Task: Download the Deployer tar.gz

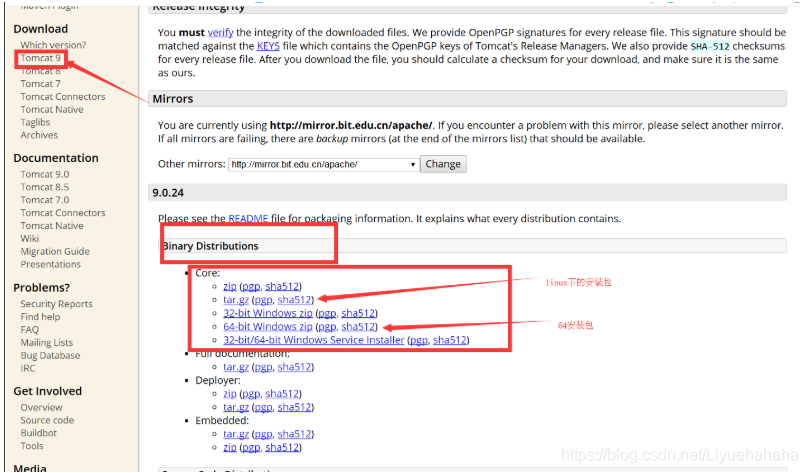Action: pos(236,407)
